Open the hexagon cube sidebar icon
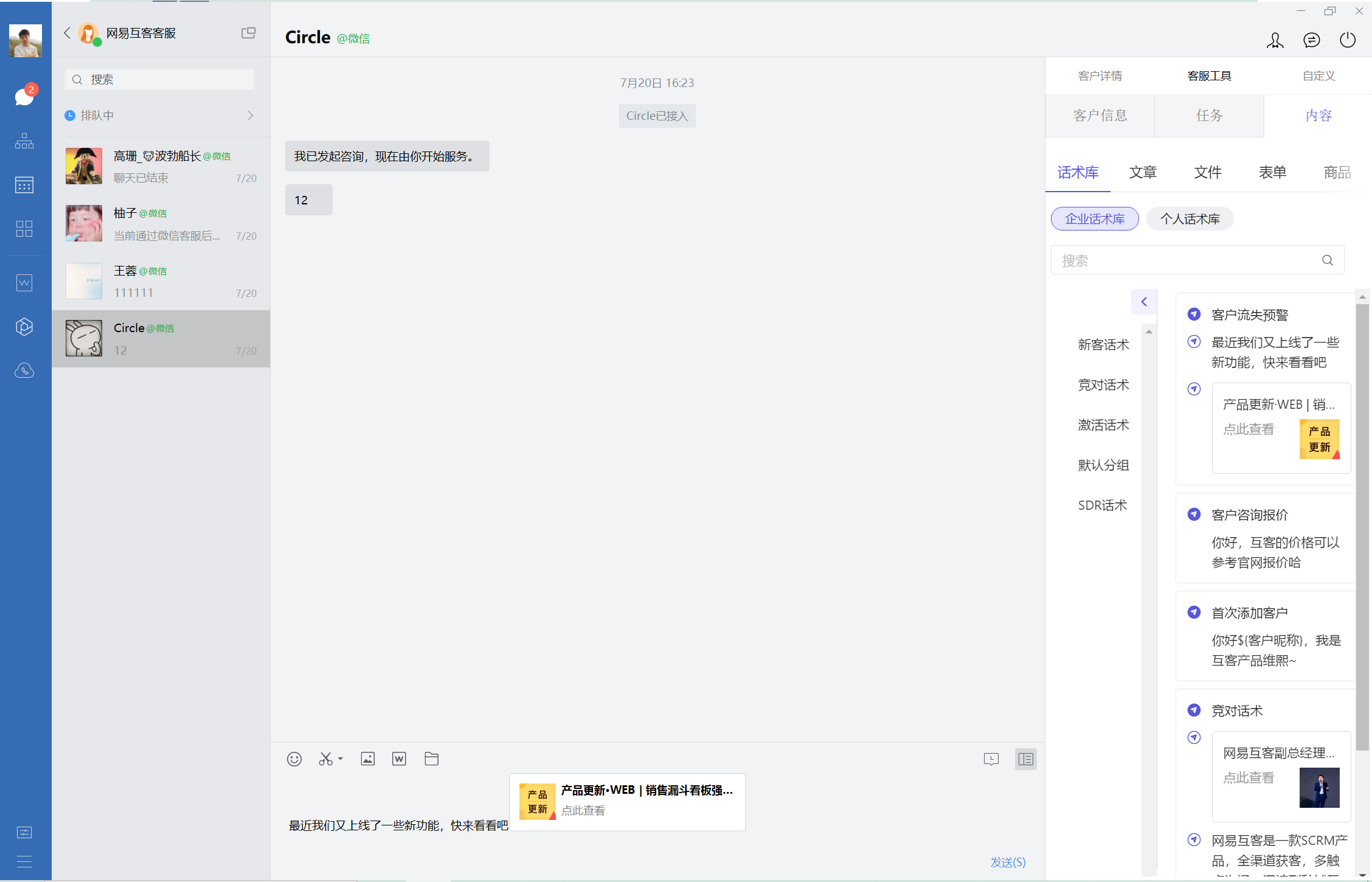The width and height of the screenshot is (1372, 882). click(x=24, y=327)
